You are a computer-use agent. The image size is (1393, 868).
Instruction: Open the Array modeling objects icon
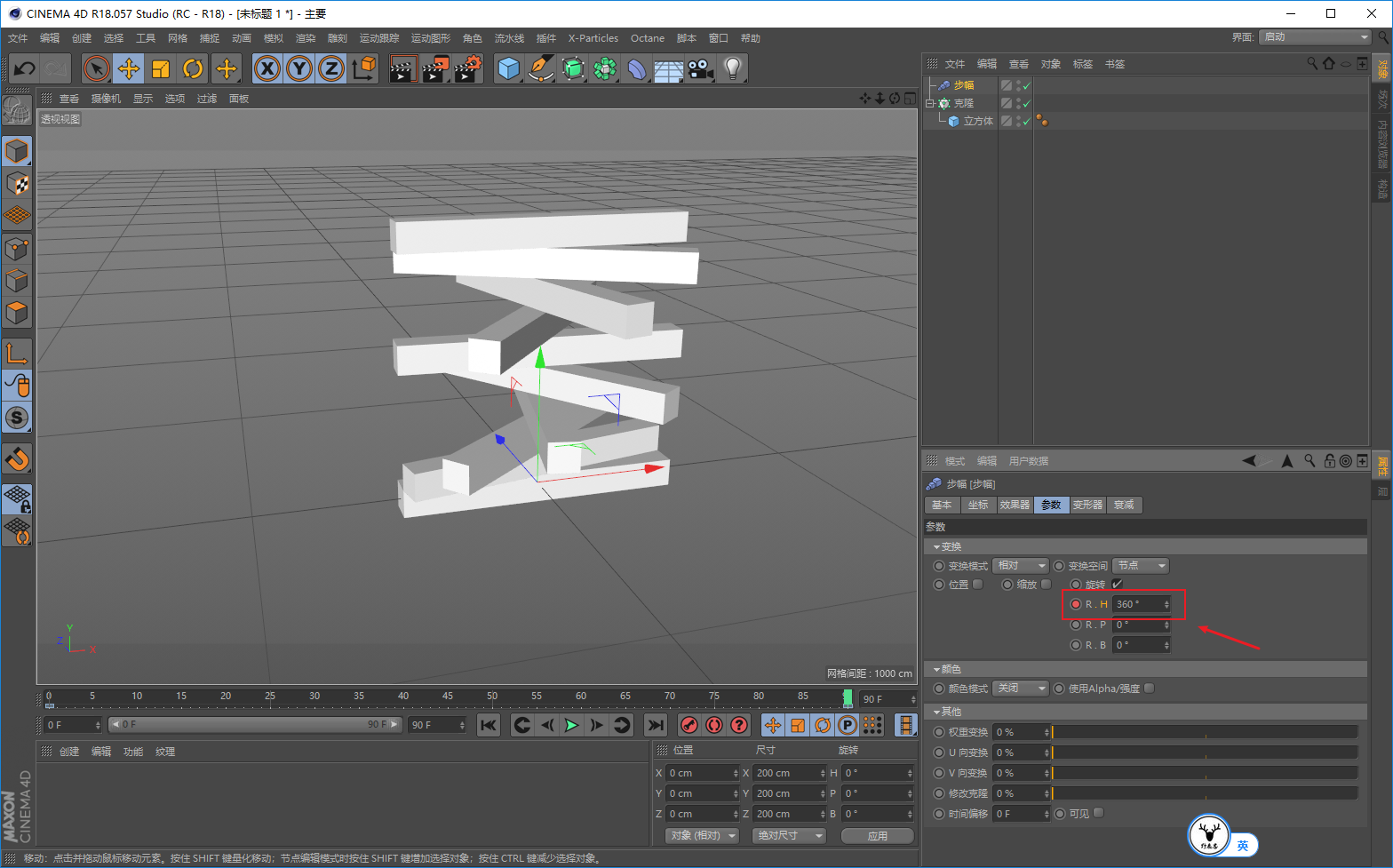pos(605,68)
